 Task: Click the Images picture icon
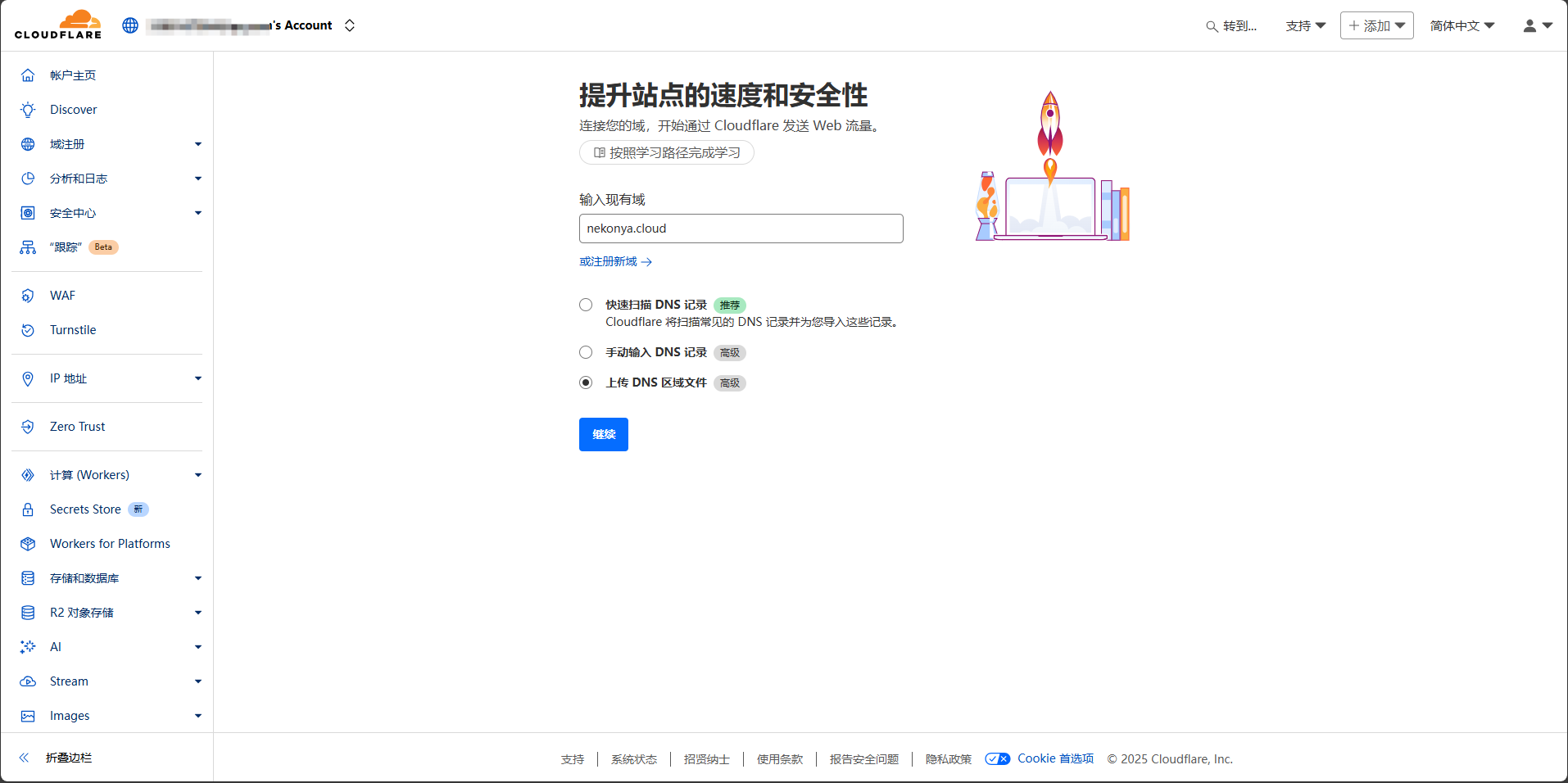pyautogui.click(x=28, y=716)
